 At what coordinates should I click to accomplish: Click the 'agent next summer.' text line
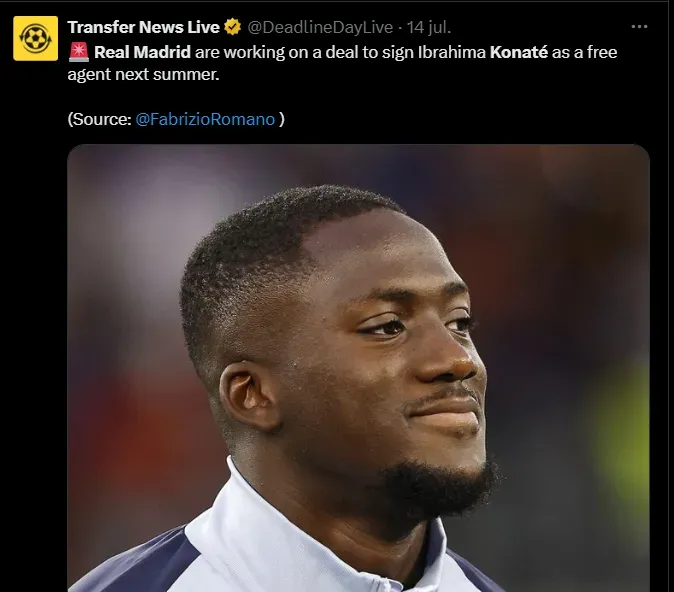point(143,75)
